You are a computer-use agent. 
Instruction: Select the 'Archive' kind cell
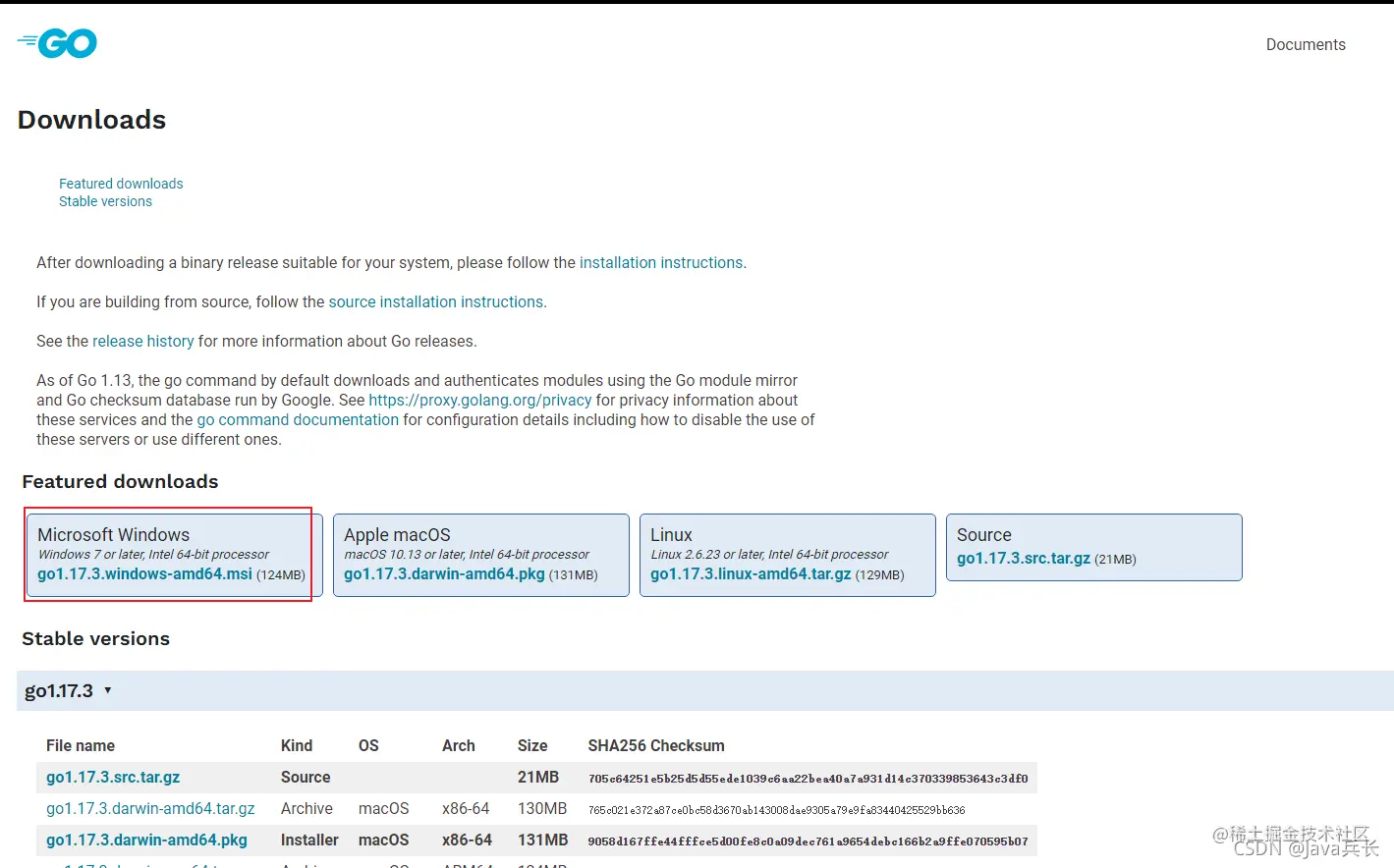coord(307,808)
